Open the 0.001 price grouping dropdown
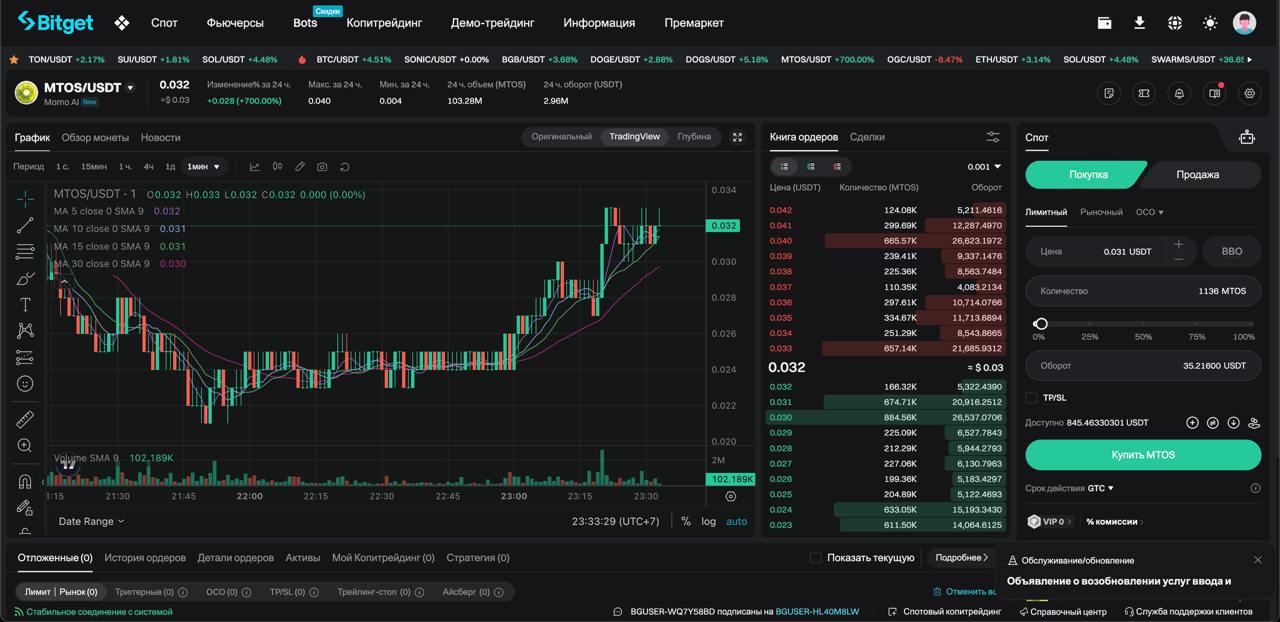The height and width of the screenshot is (622, 1280). coord(984,167)
